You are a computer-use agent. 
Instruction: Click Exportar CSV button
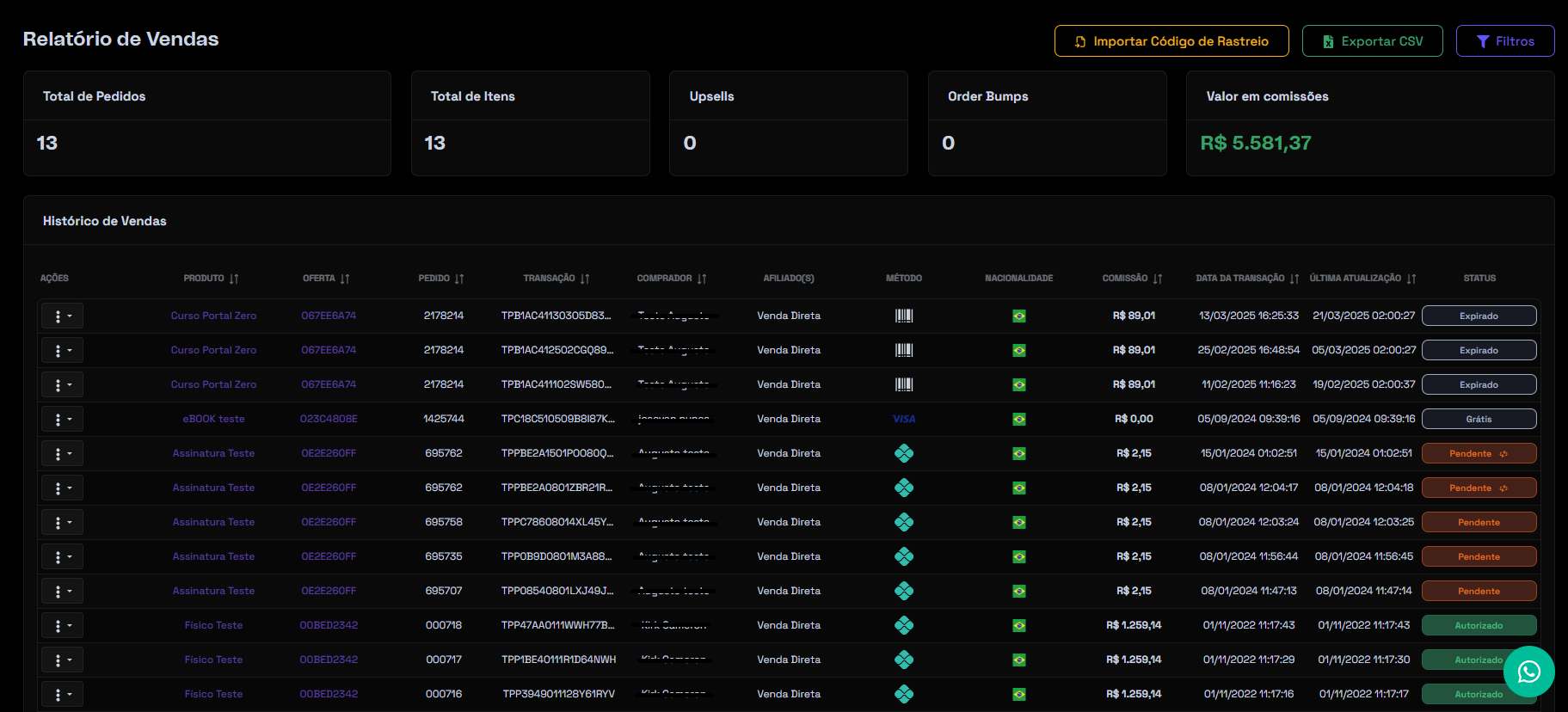pyautogui.click(x=1372, y=41)
